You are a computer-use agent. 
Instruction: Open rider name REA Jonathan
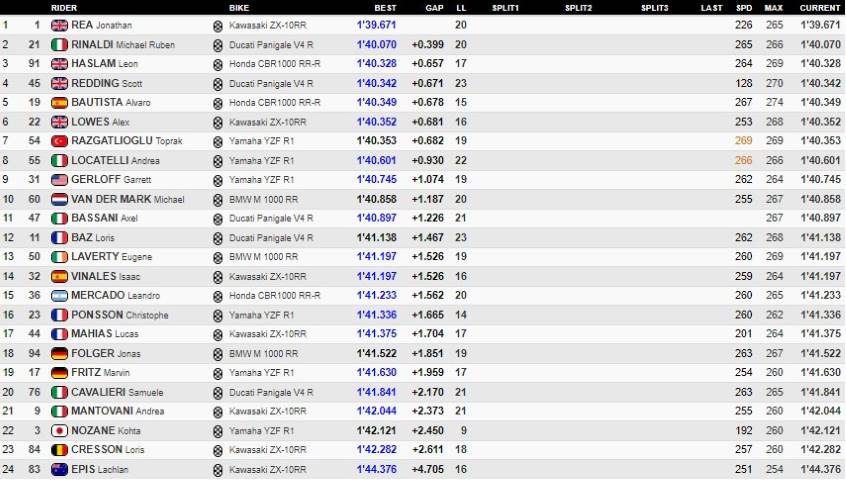[x=101, y=25]
